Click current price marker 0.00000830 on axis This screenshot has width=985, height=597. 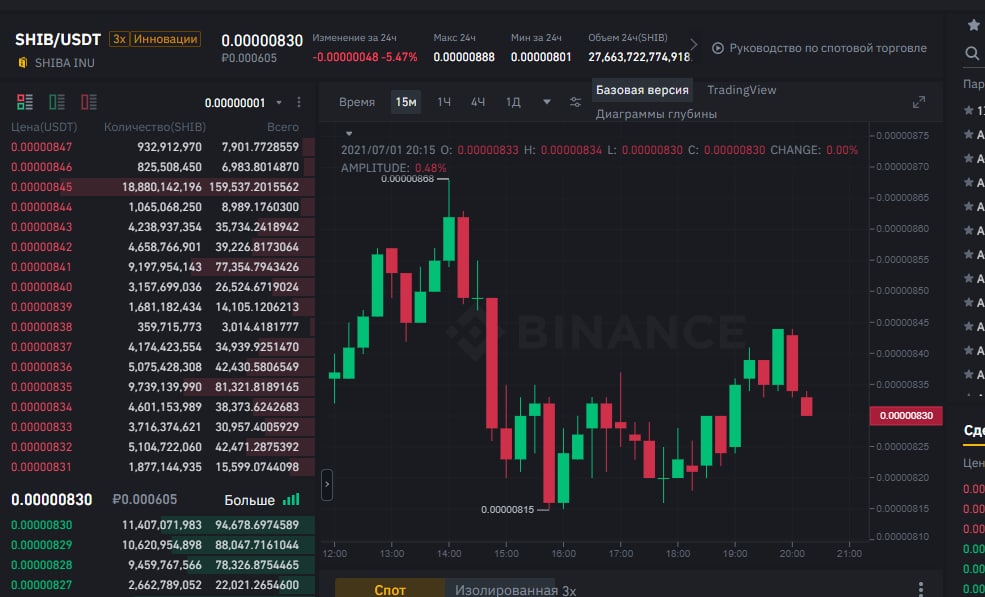[906, 415]
